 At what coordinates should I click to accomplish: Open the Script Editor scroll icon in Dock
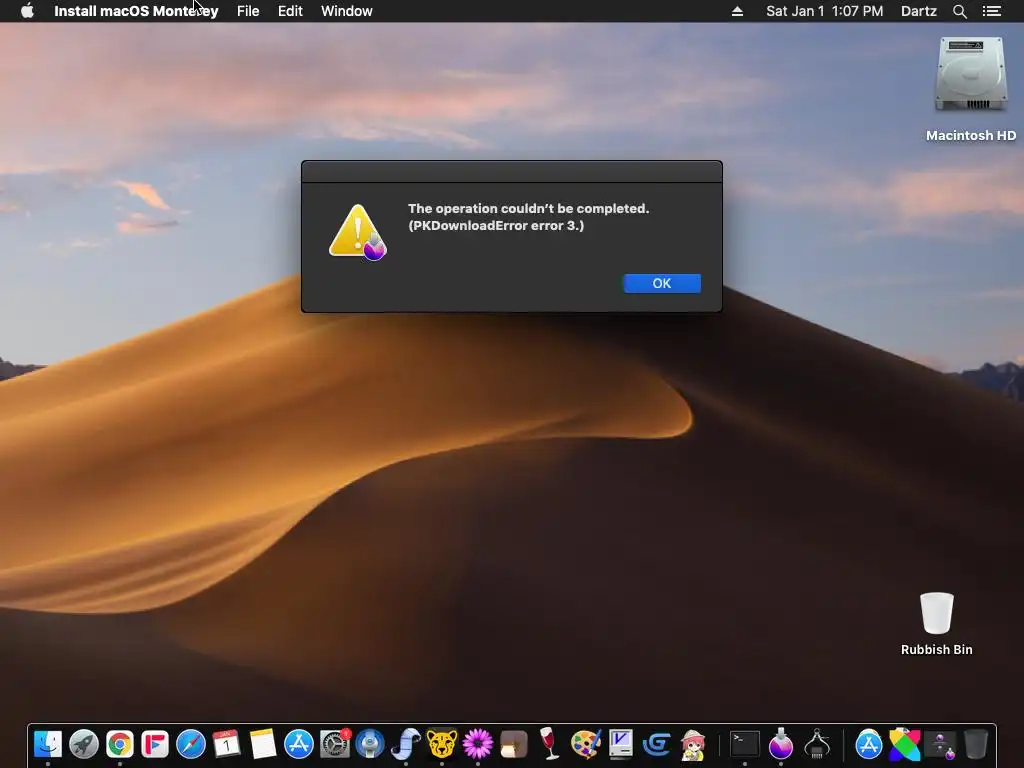406,744
